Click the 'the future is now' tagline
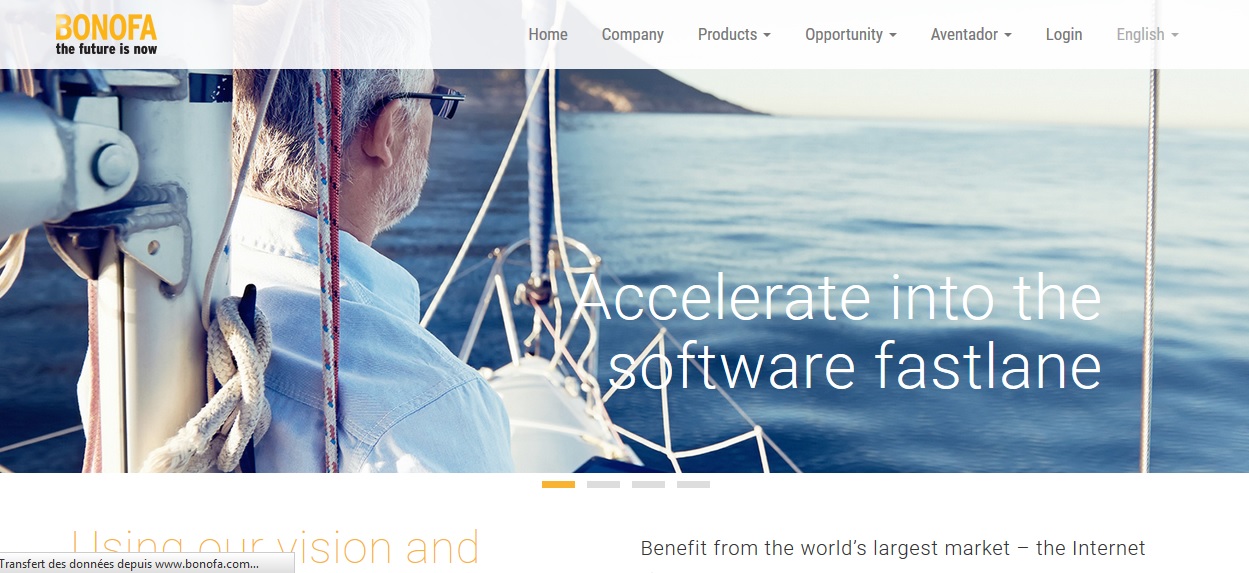The width and height of the screenshot is (1249, 573). pyautogui.click(x=106, y=48)
